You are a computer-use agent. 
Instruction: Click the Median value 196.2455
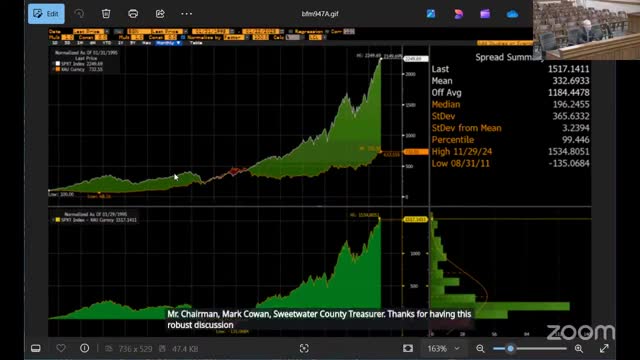point(571,104)
